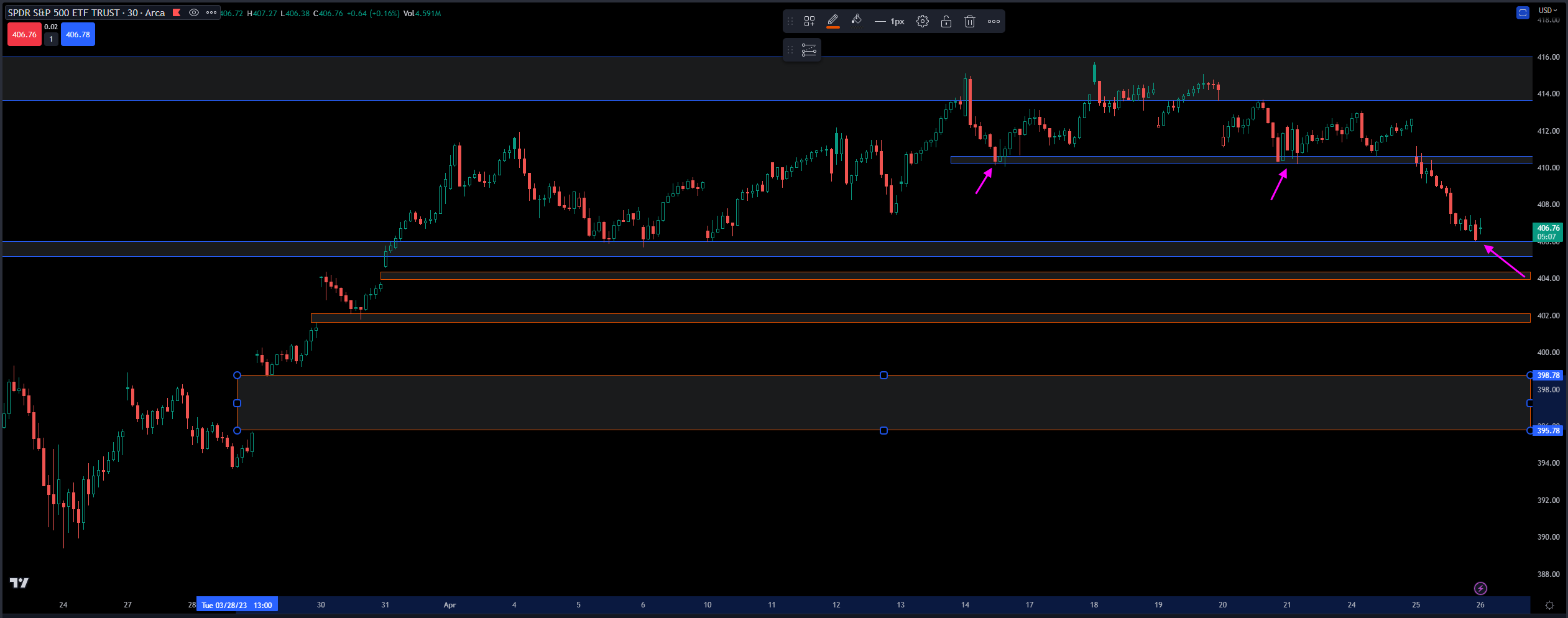The width and height of the screenshot is (1568, 618).
Task: Open drawing templates from floating toolbar
Action: point(809,22)
